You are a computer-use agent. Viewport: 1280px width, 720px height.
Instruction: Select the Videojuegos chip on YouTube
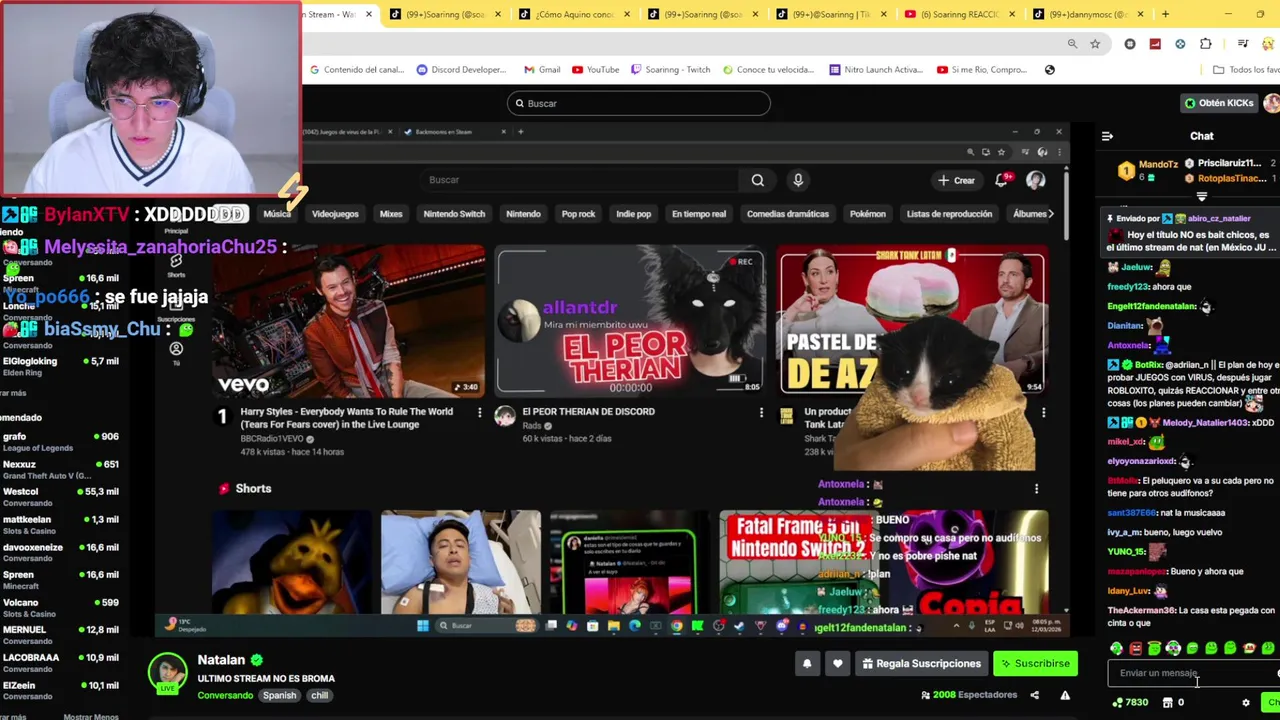point(335,214)
